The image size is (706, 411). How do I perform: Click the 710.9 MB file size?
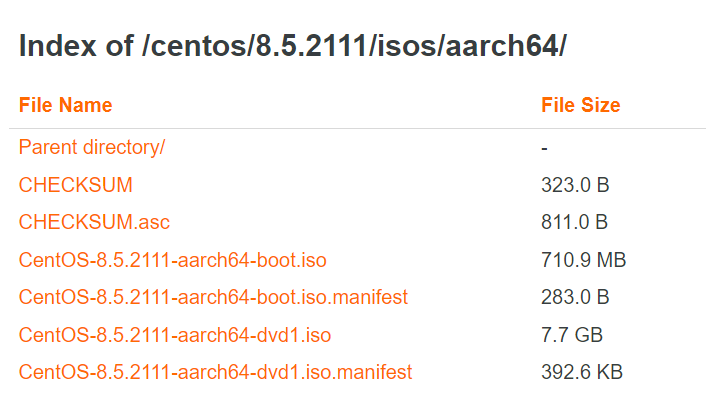click(583, 260)
